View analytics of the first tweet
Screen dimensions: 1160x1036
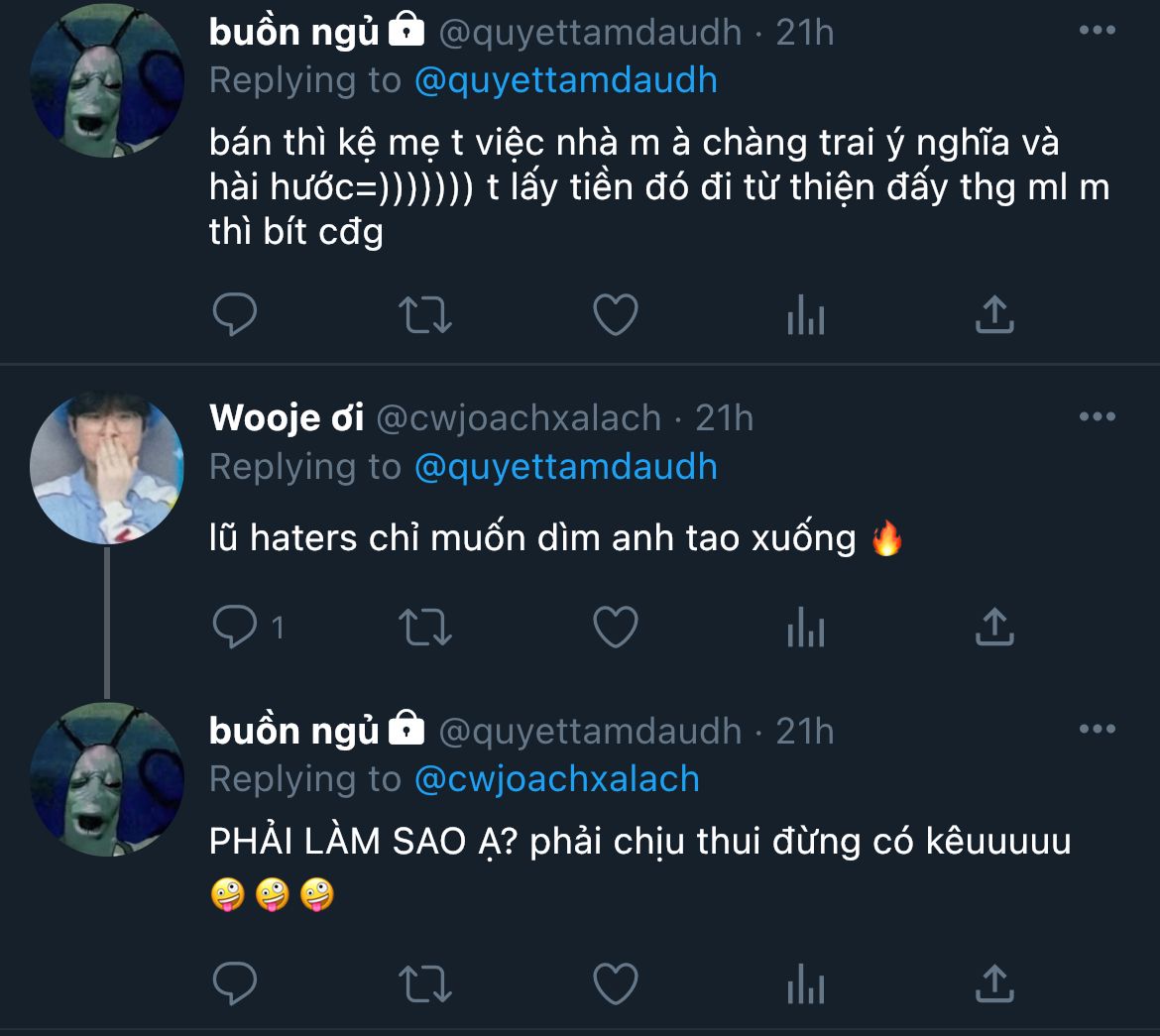tap(805, 317)
